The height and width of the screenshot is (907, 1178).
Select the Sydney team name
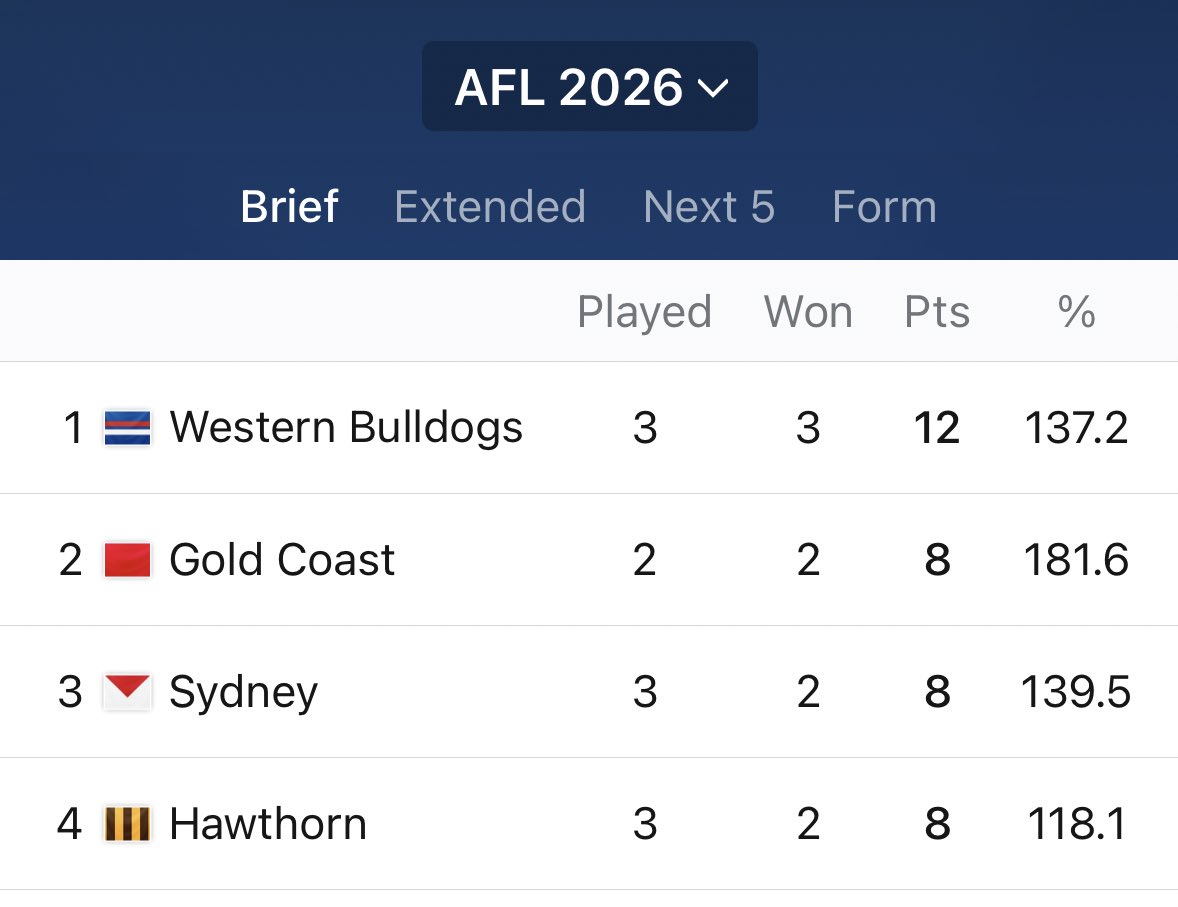pyautogui.click(x=243, y=692)
